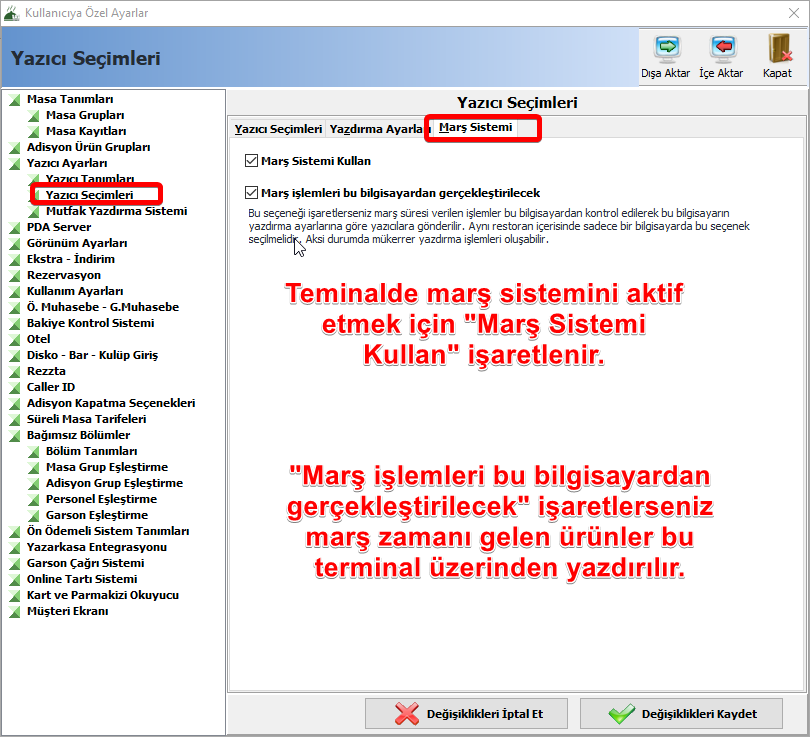Click the Kapat door icon
This screenshot has width=810, height=737.
tap(778, 49)
